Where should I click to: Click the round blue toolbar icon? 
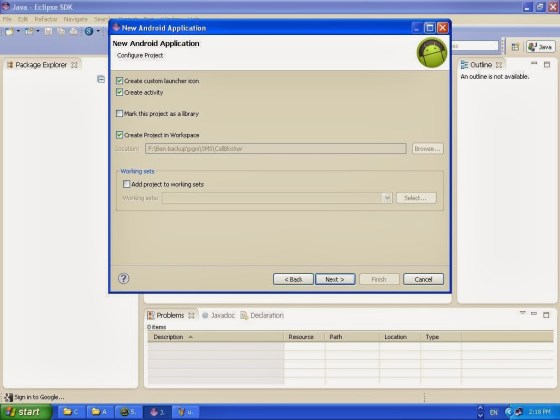[89, 31]
